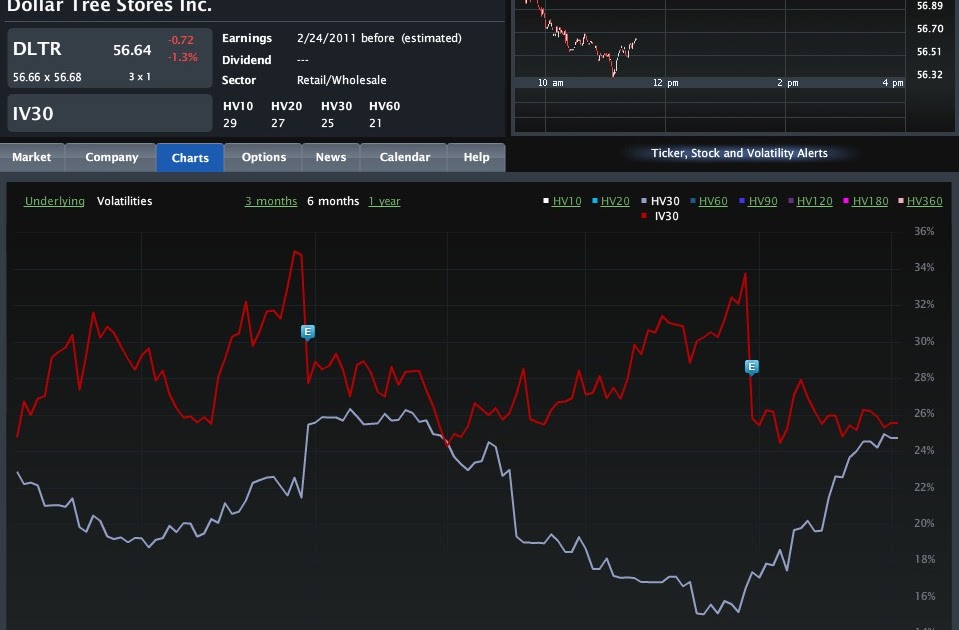
Task: Switch to the Options tab
Action: [264, 157]
